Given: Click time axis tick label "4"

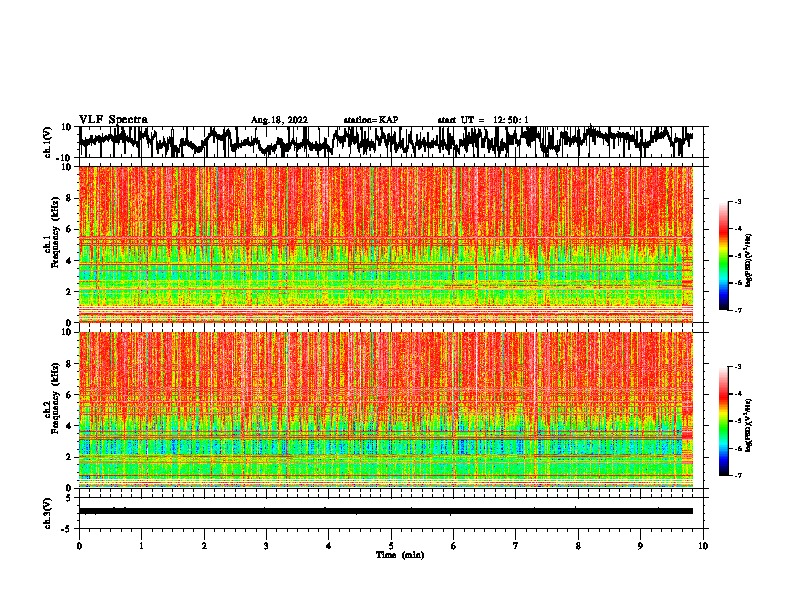Looking at the screenshot, I should point(329,546).
